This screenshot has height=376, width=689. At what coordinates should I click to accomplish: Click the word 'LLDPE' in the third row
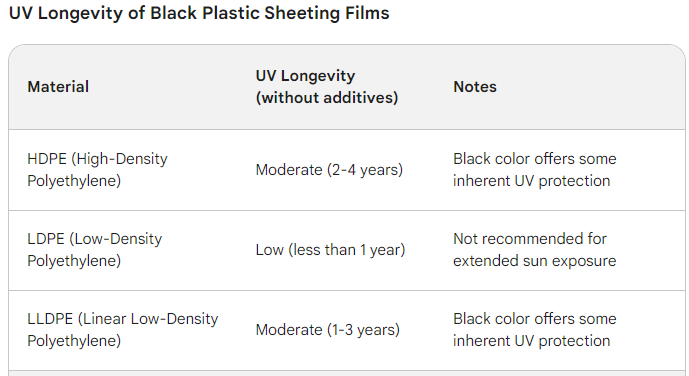click(50, 318)
